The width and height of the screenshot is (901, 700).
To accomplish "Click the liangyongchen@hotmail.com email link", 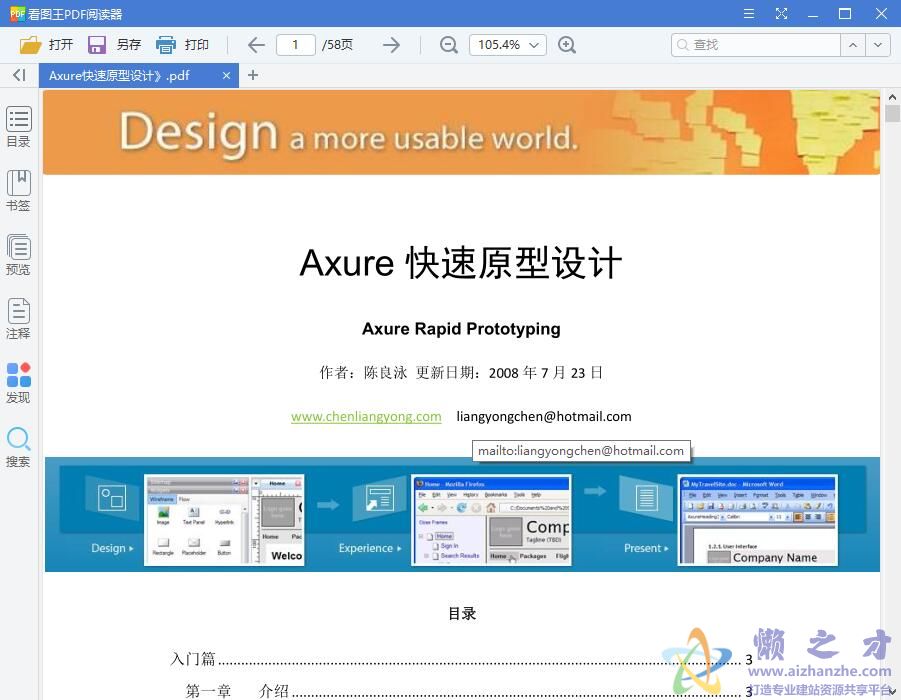I will tap(544, 417).
